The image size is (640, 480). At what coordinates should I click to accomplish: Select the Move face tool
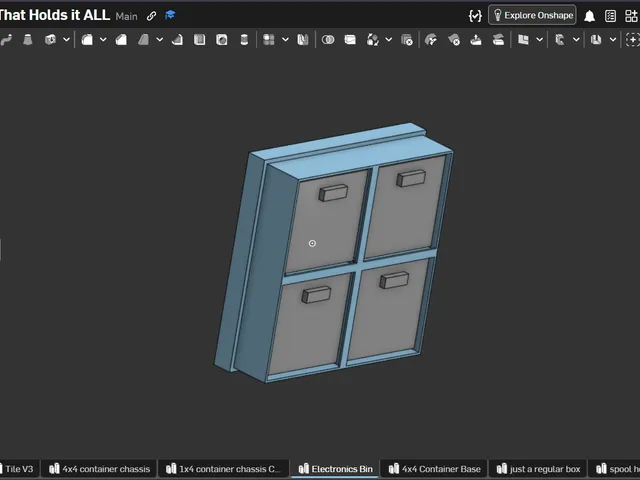point(476,40)
